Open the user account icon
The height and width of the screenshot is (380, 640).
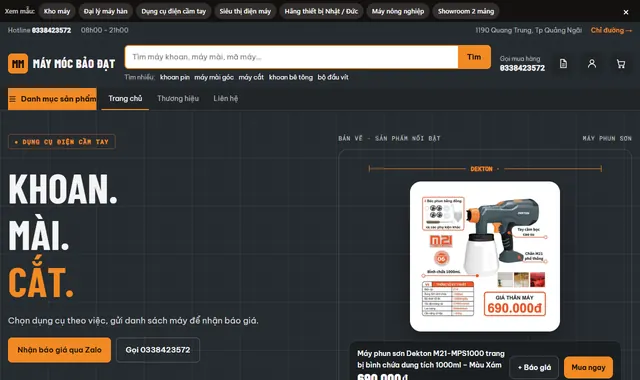click(x=592, y=64)
